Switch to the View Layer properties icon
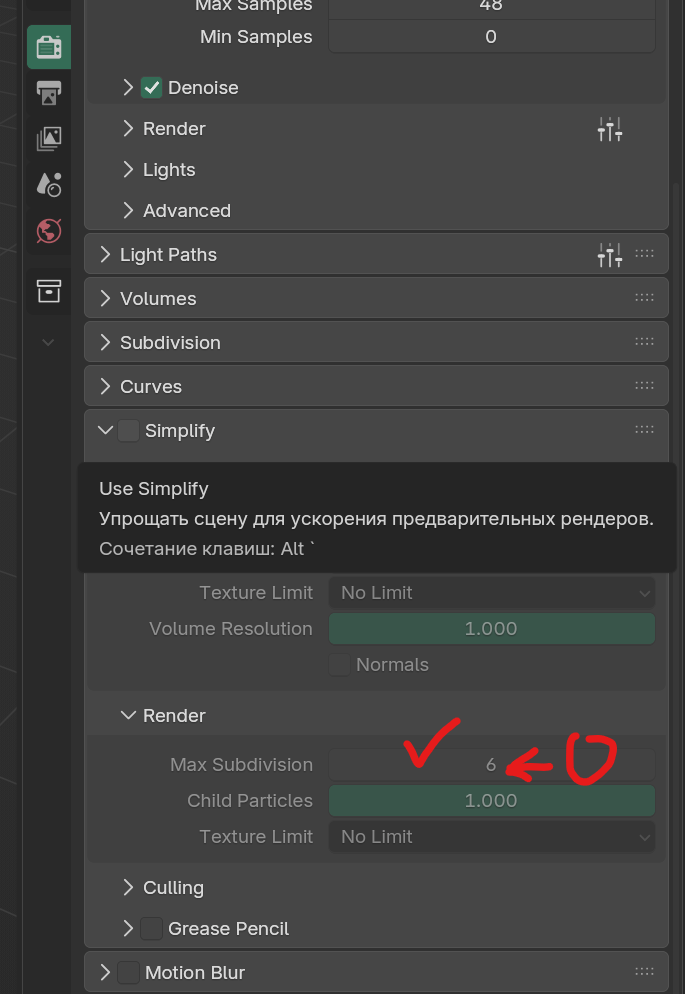The width and height of the screenshot is (685, 994). tap(48, 138)
